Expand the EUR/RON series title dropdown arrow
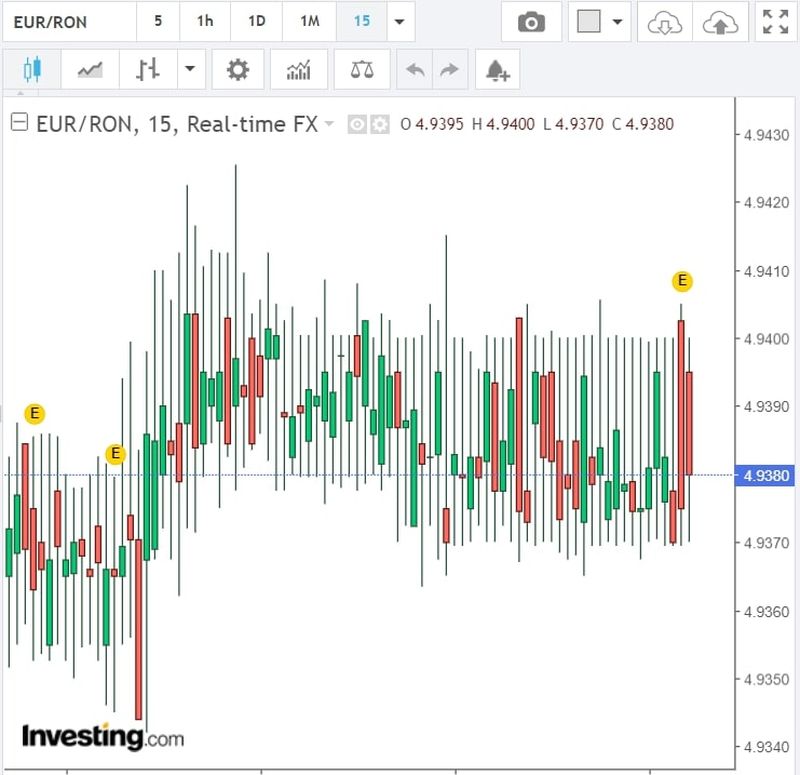Image resolution: width=800 pixels, height=775 pixels. click(329, 125)
